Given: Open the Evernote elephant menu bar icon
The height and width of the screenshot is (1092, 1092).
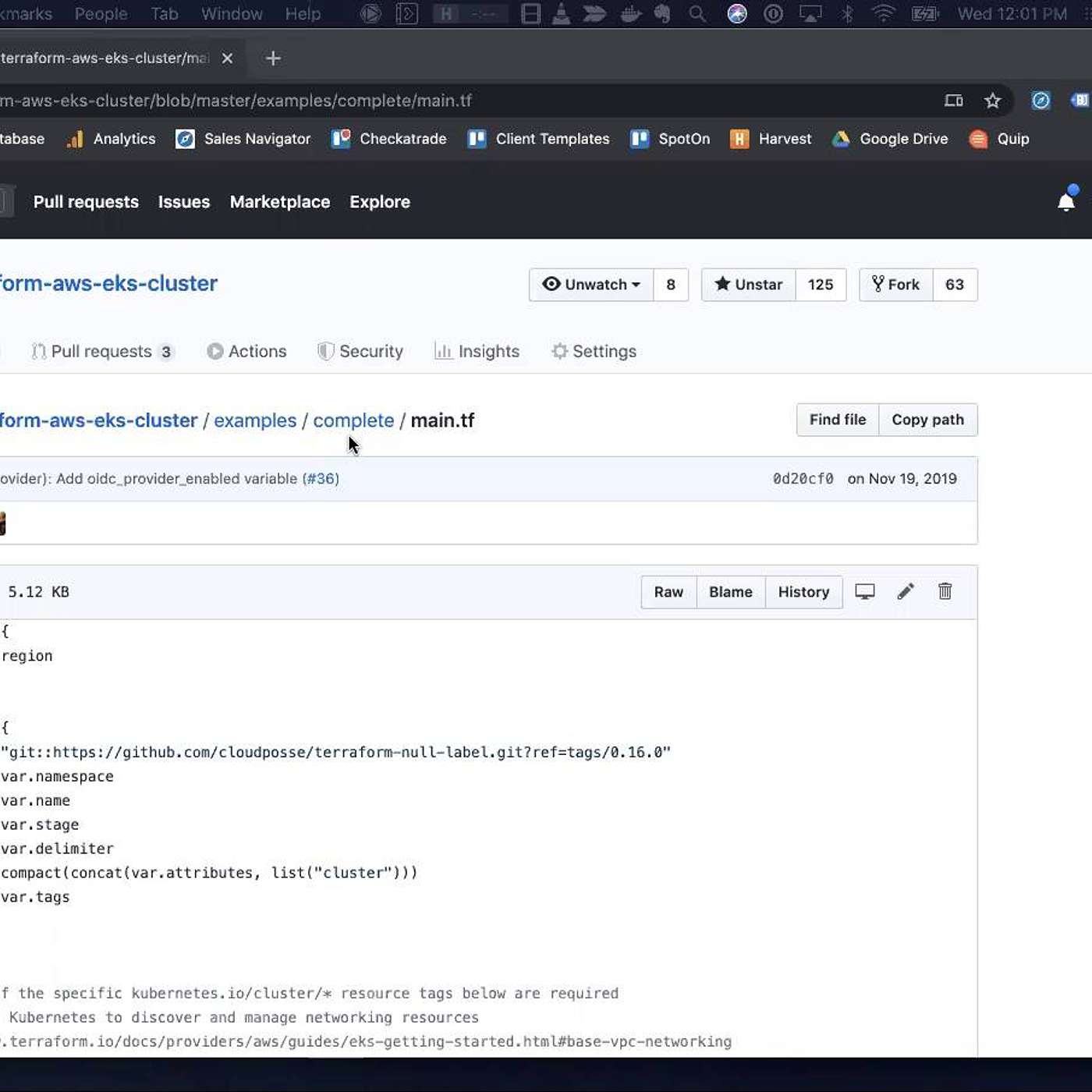Looking at the screenshot, I should (x=663, y=14).
